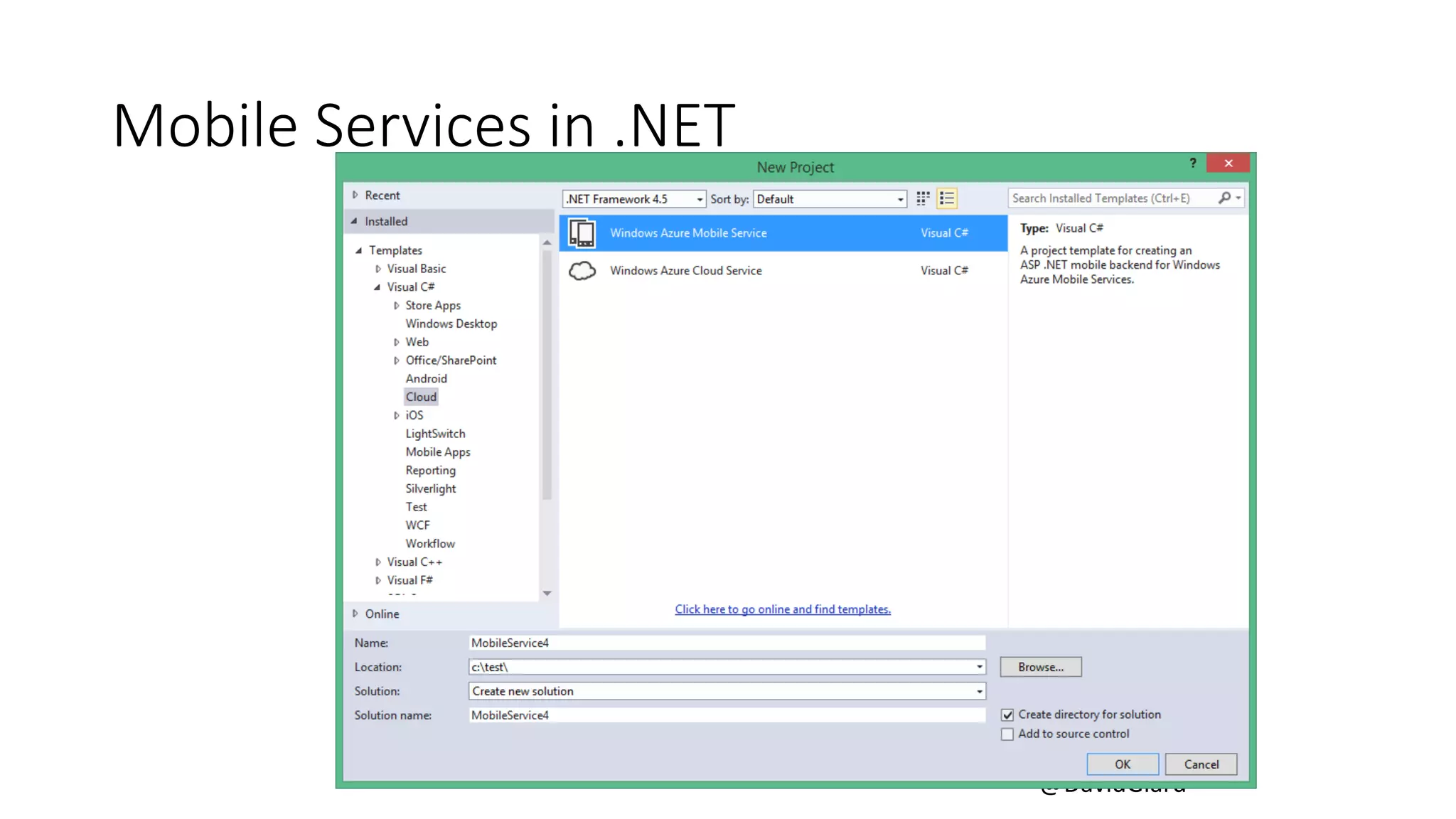This screenshot has width=1456, height=819.
Task: Click the template tree scrollbar thumb
Action: point(547,375)
